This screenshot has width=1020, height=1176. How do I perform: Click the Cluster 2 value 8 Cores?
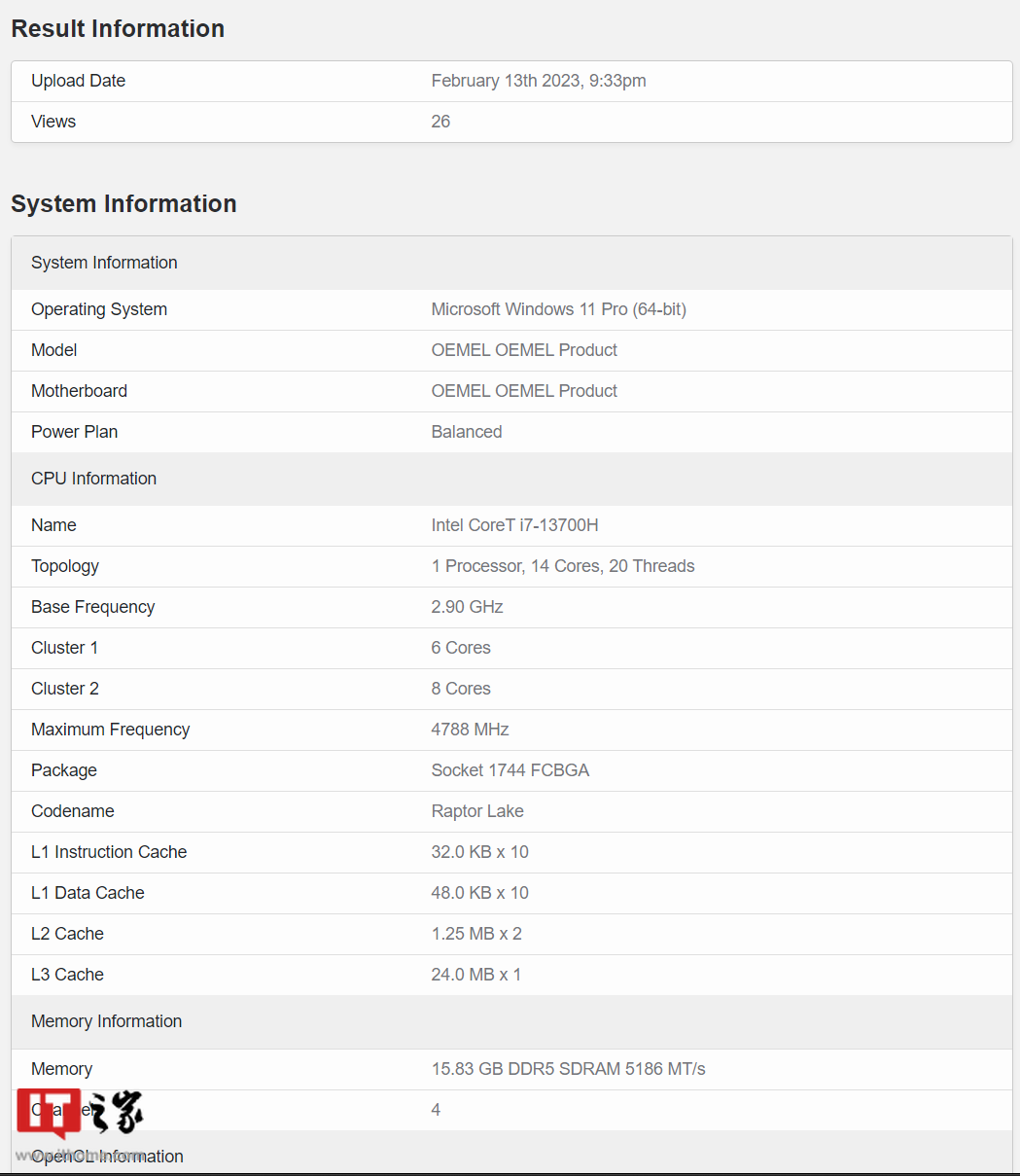click(461, 689)
